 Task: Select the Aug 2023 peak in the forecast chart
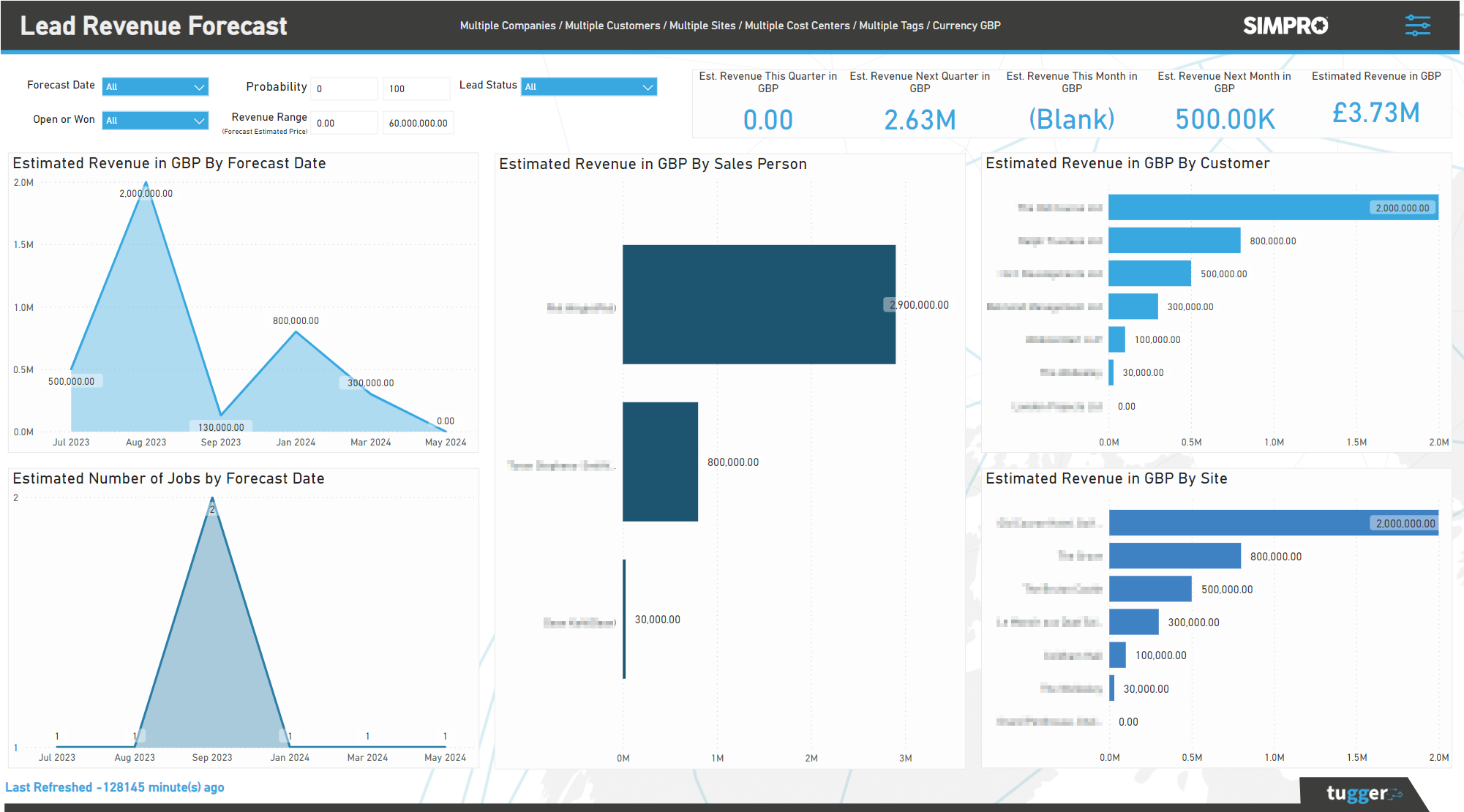coord(145,183)
